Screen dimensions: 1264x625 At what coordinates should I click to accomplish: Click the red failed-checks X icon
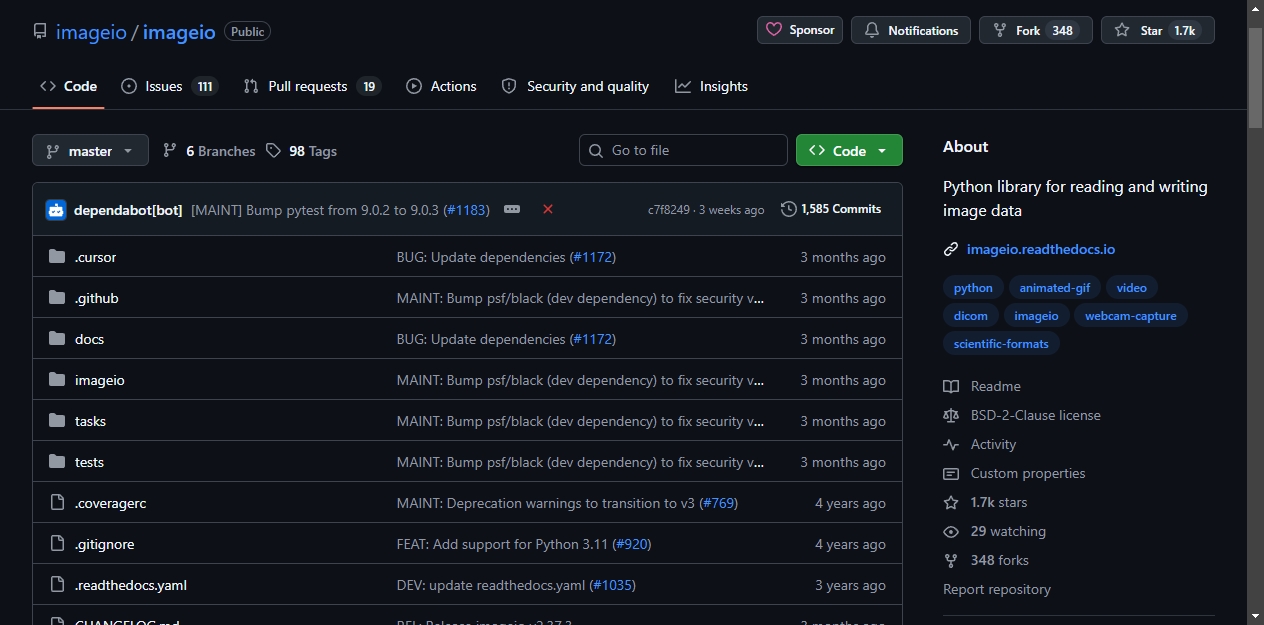(548, 209)
